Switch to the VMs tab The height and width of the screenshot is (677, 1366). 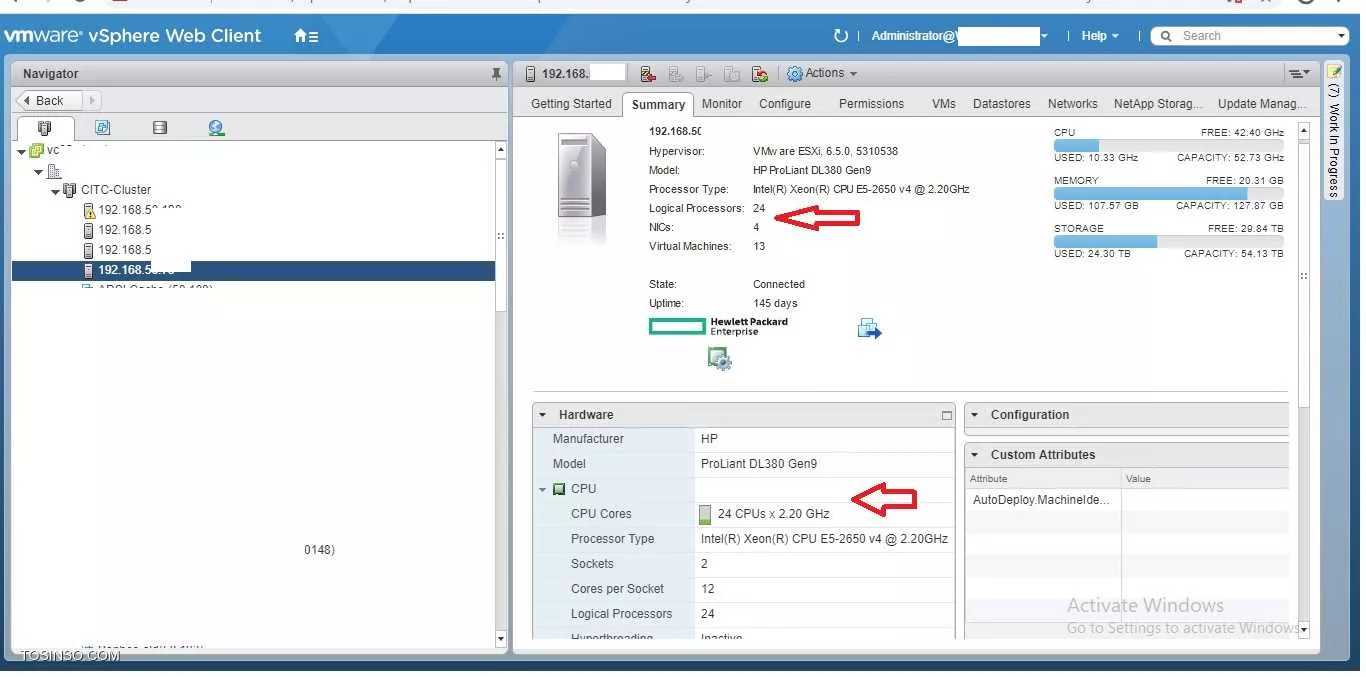(x=944, y=104)
